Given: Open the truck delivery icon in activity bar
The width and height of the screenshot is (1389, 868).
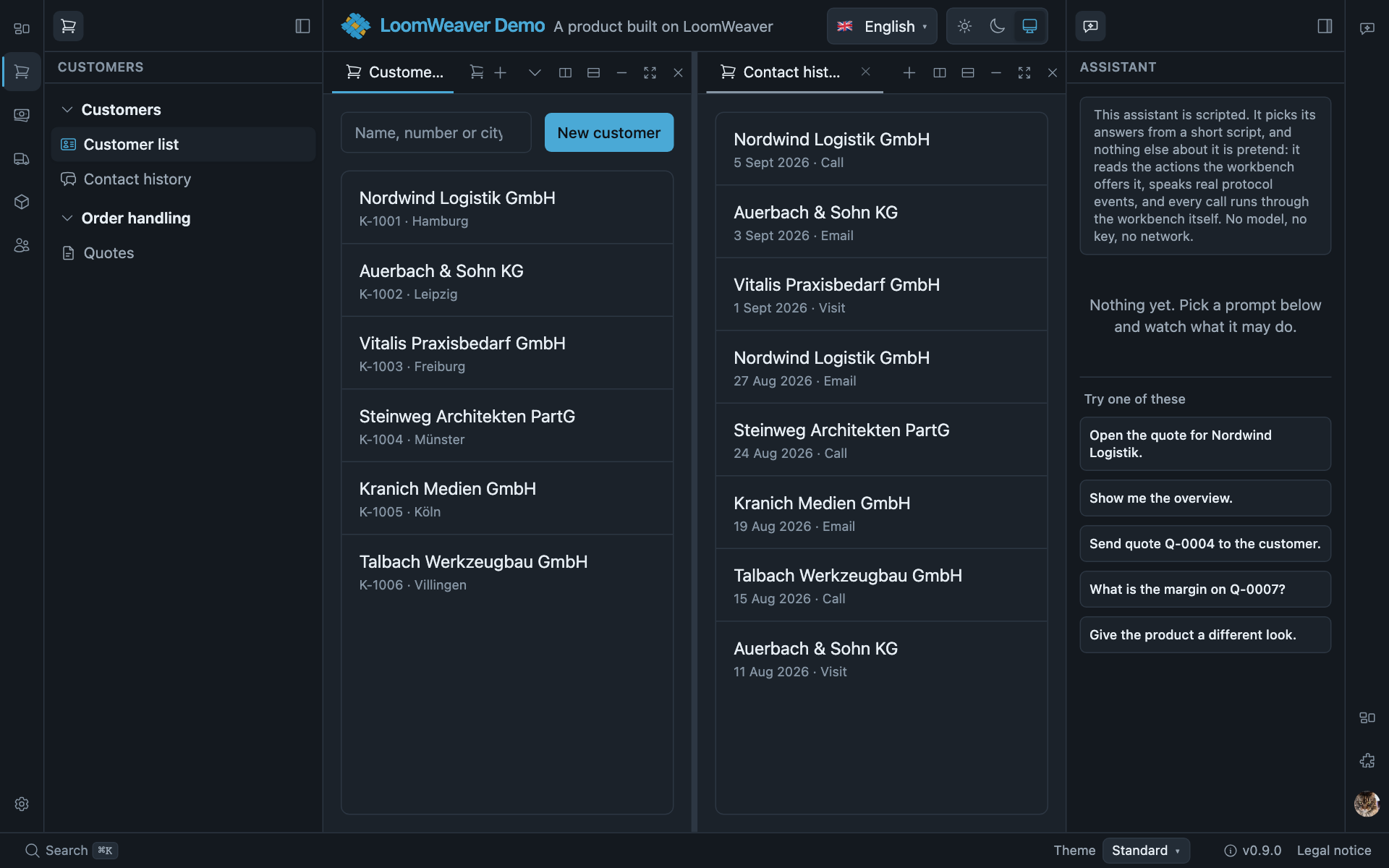Looking at the screenshot, I should coord(22,158).
